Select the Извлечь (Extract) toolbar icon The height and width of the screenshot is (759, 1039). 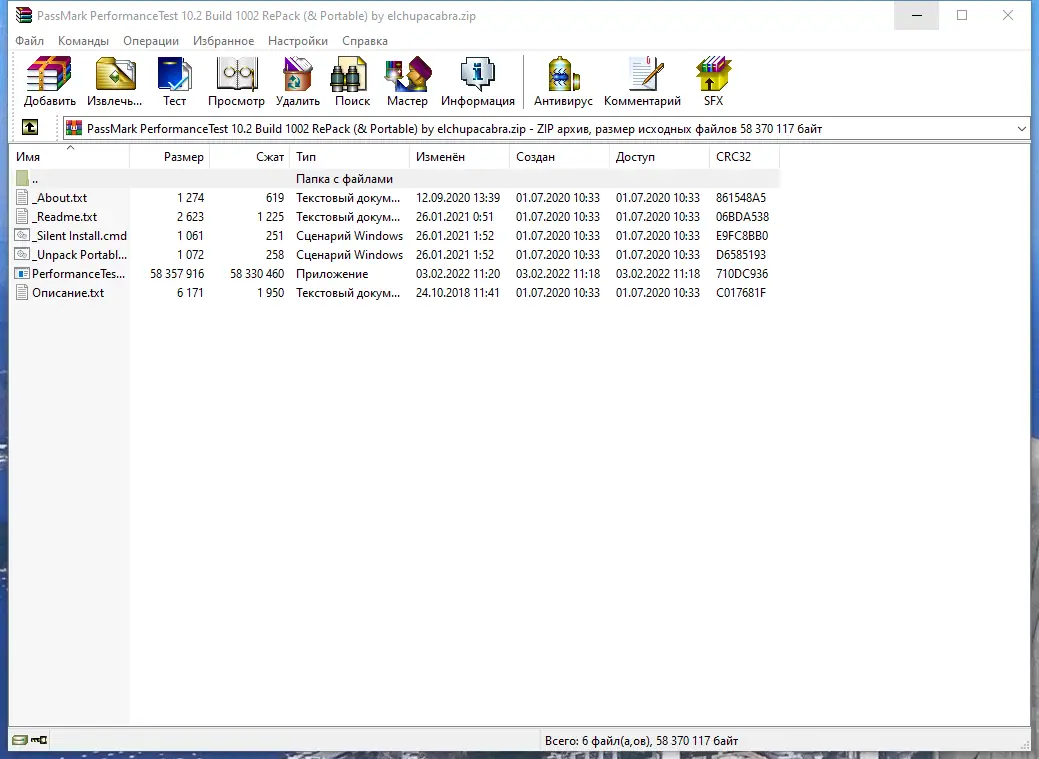[x=113, y=80]
